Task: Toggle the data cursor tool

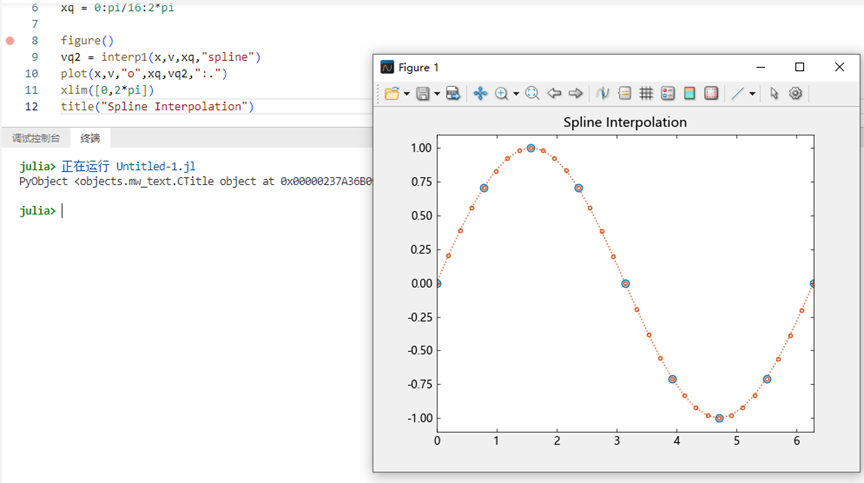Action: [x=603, y=94]
